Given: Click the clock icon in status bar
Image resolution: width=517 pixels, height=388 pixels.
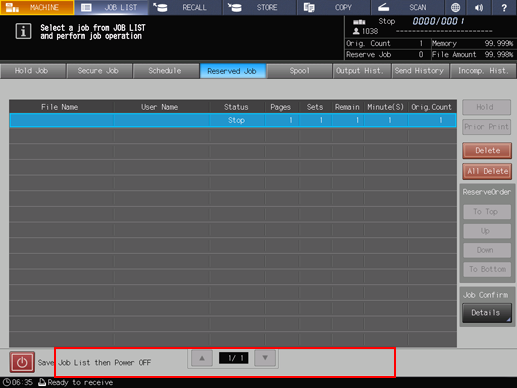Looking at the screenshot, I should [x=6, y=382].
